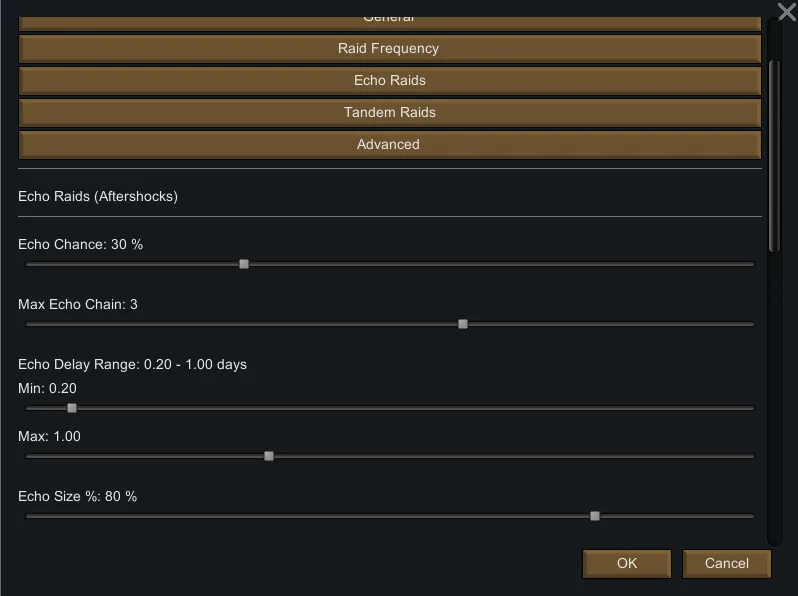Click the Max echo delay slider handle
Viewport: 798px width, 596px height.
click(x=269, y=456)
